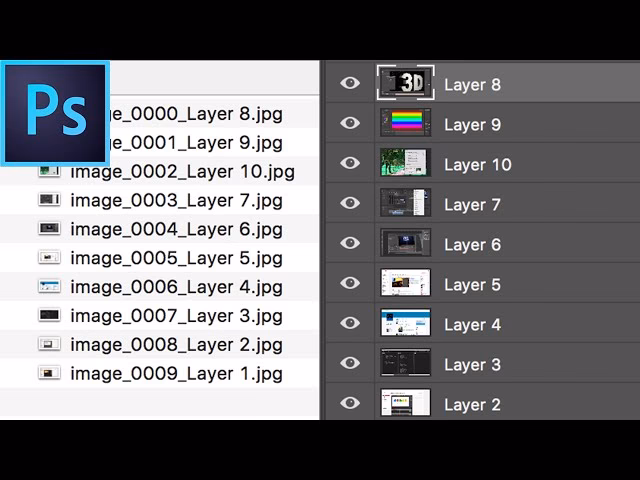This screenshot has width=640, height=480.
Task: Toggle visibility of Layer 9
Action: click(x=350, y=123)
